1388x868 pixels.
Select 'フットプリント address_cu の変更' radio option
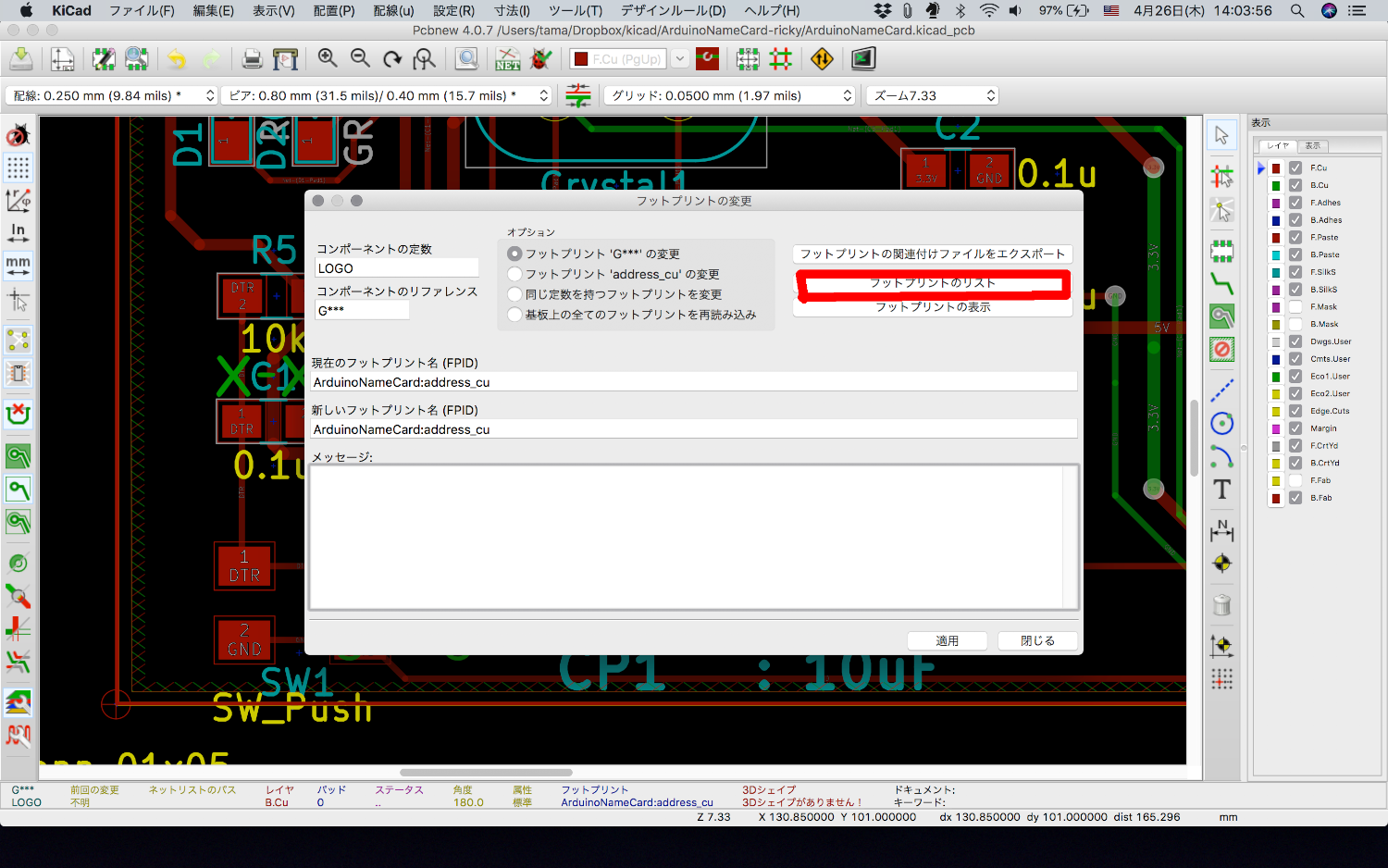pos(514,274)
